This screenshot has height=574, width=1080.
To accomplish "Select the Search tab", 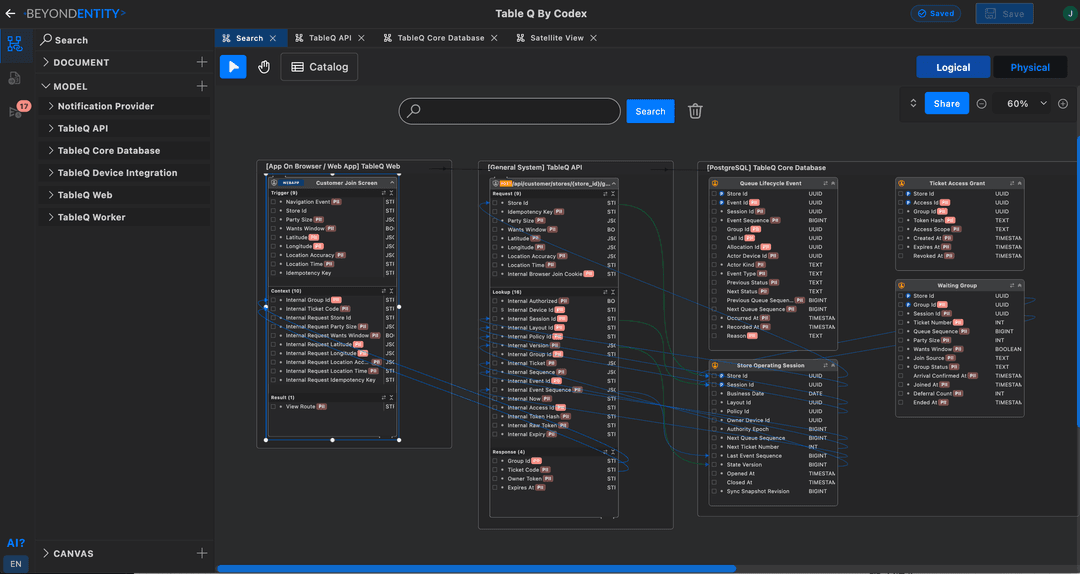I will (249, 38).
